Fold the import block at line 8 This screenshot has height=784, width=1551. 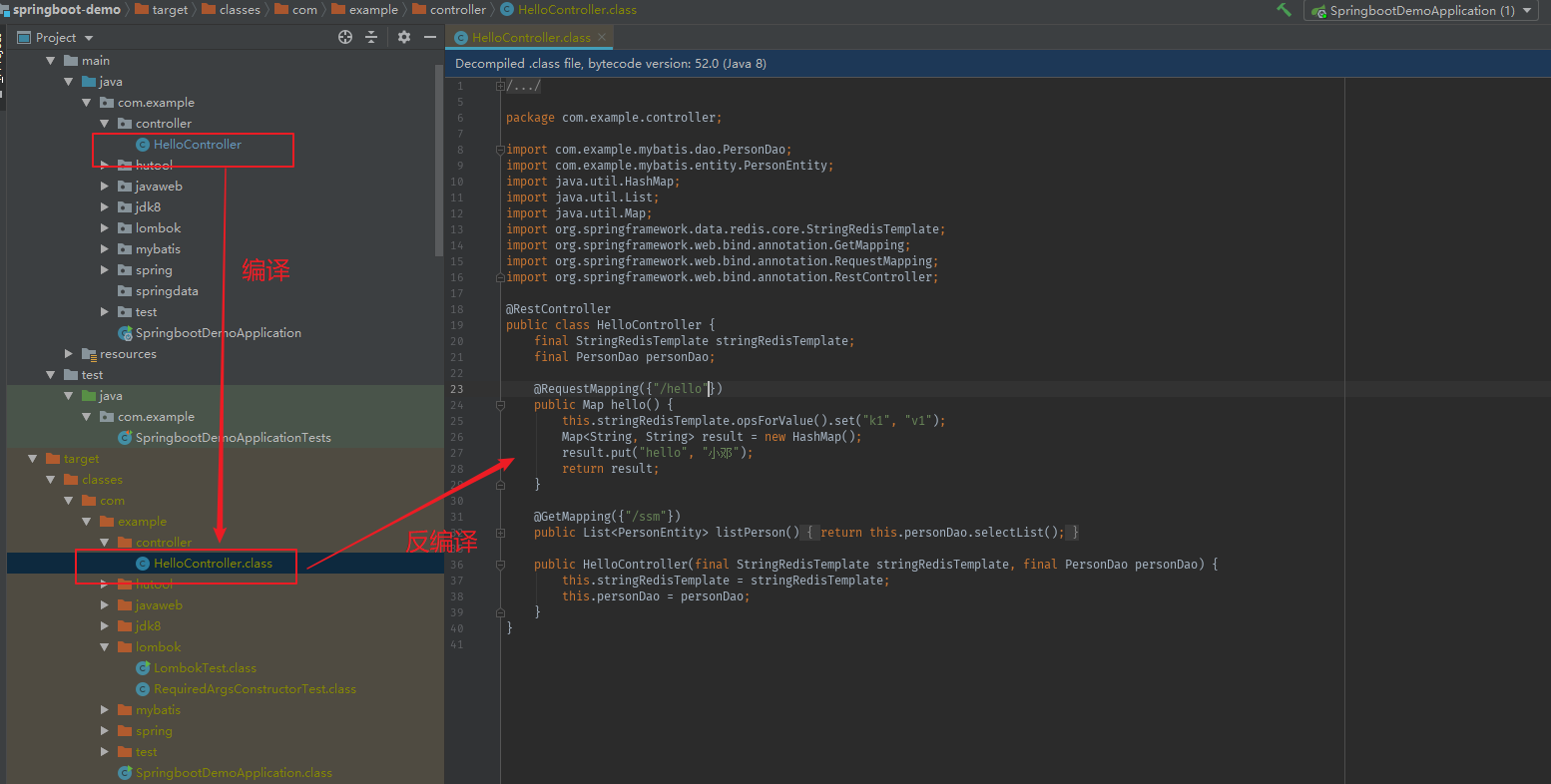tap(500, 150)
